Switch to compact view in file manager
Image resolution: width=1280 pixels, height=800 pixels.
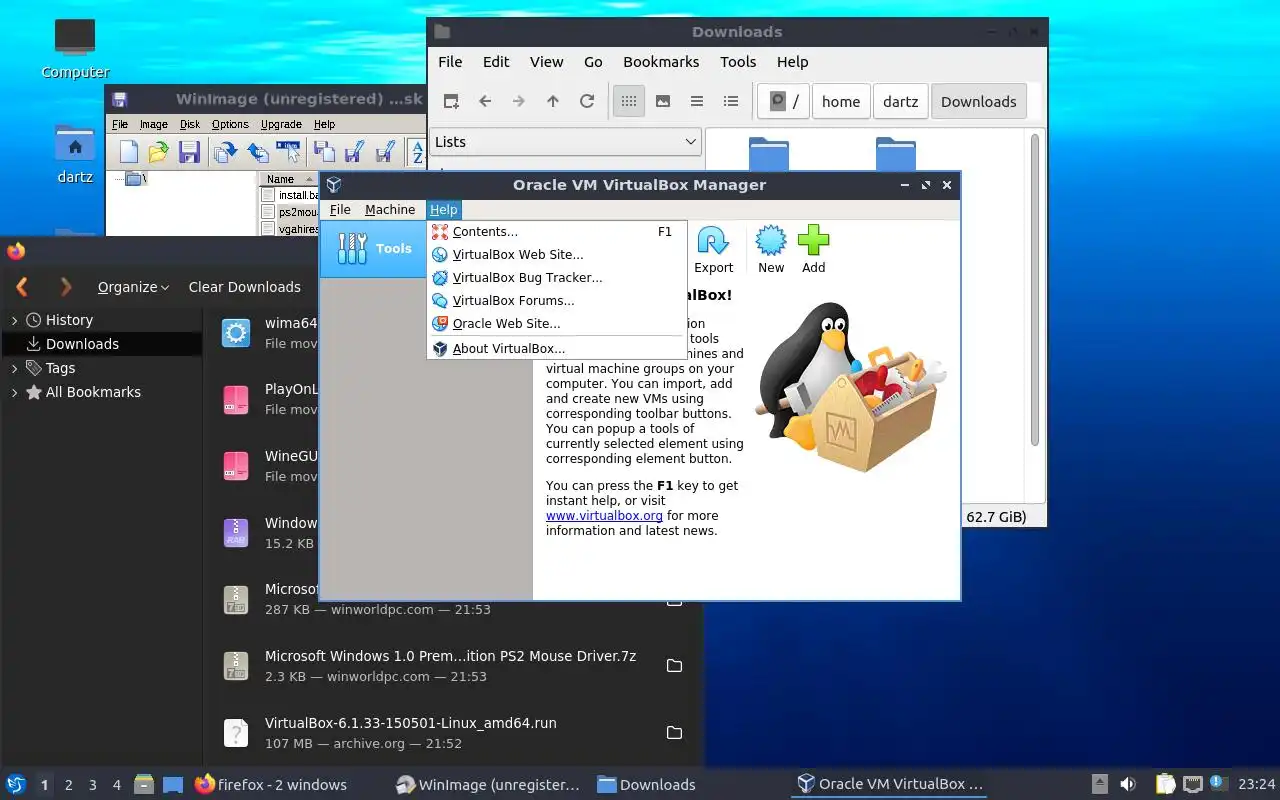pyautogui.click(x=697, y=101)
